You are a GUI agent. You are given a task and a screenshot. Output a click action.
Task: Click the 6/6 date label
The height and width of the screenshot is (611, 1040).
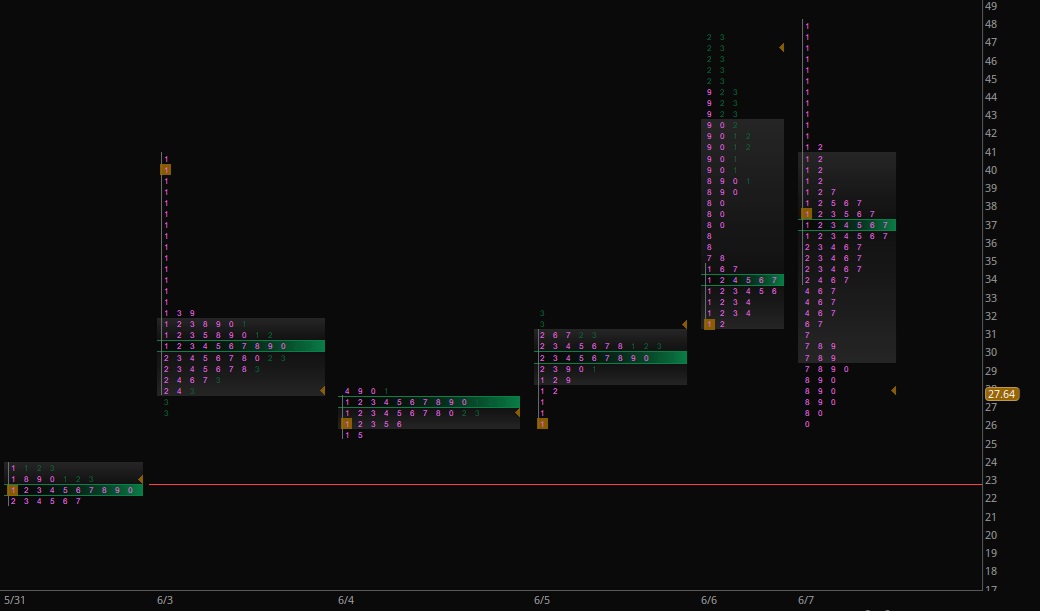click(x=709, y=600)
